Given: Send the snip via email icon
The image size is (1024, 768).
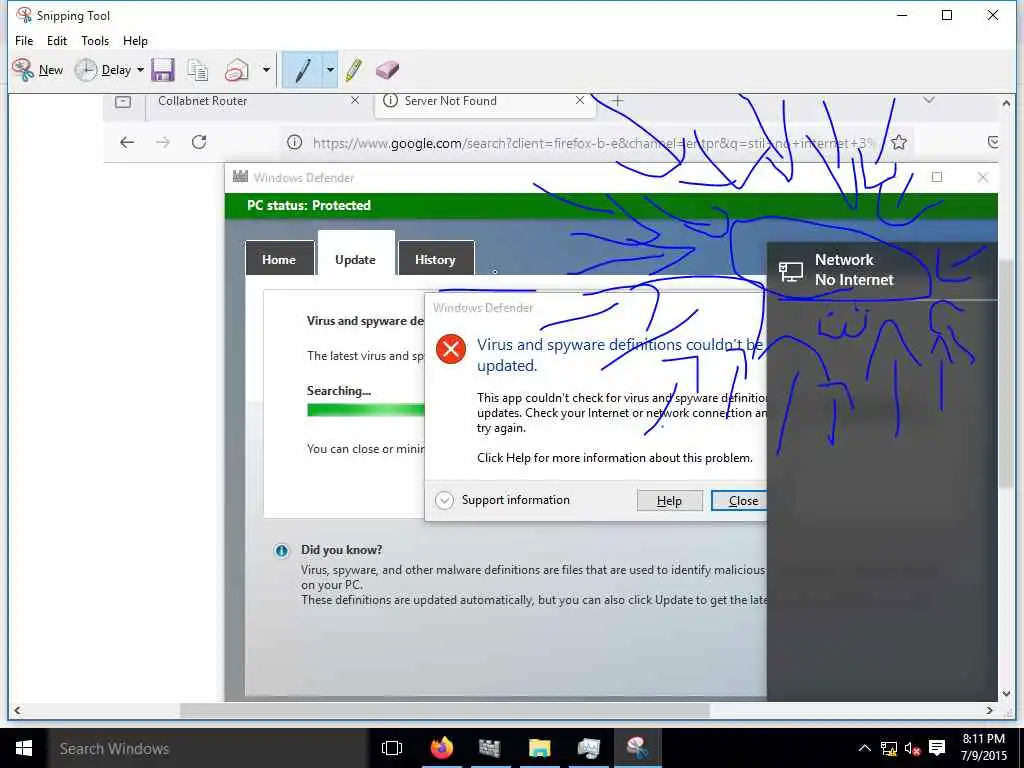Looking at the screenshot, I should 236,70.
